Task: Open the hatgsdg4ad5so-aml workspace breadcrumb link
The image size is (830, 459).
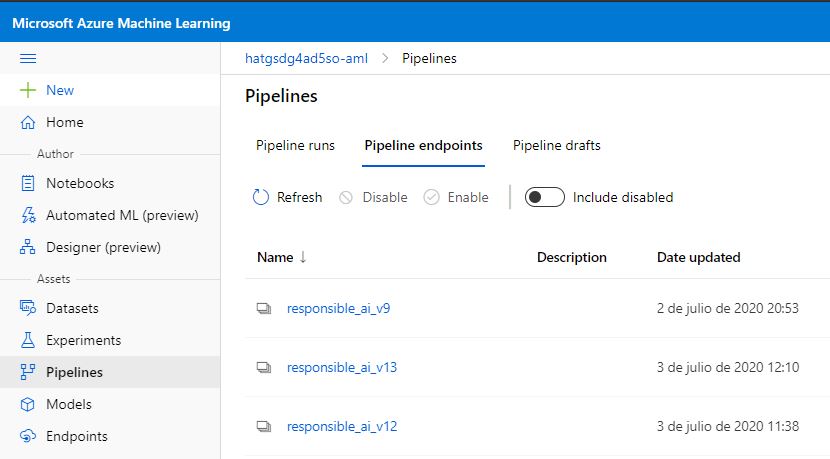Action: pyautogui.click(x=306, y=58)
